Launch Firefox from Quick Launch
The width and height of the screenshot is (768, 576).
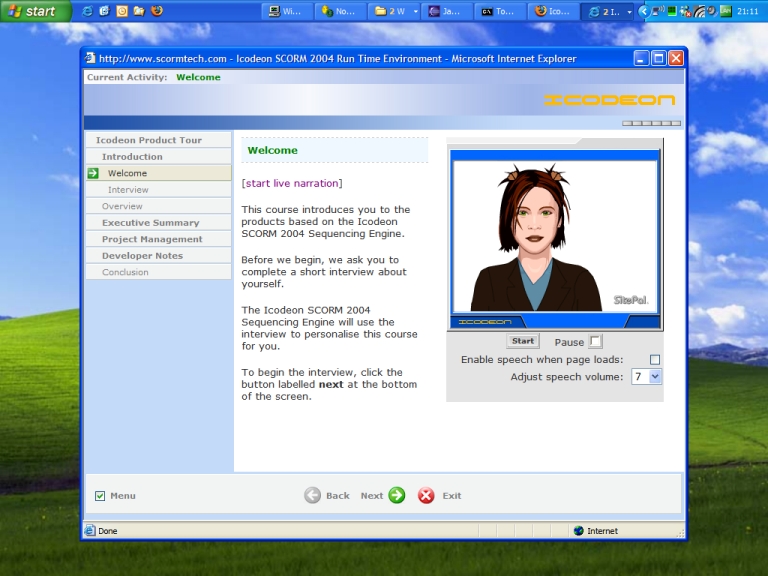click(x=157, y=11)
